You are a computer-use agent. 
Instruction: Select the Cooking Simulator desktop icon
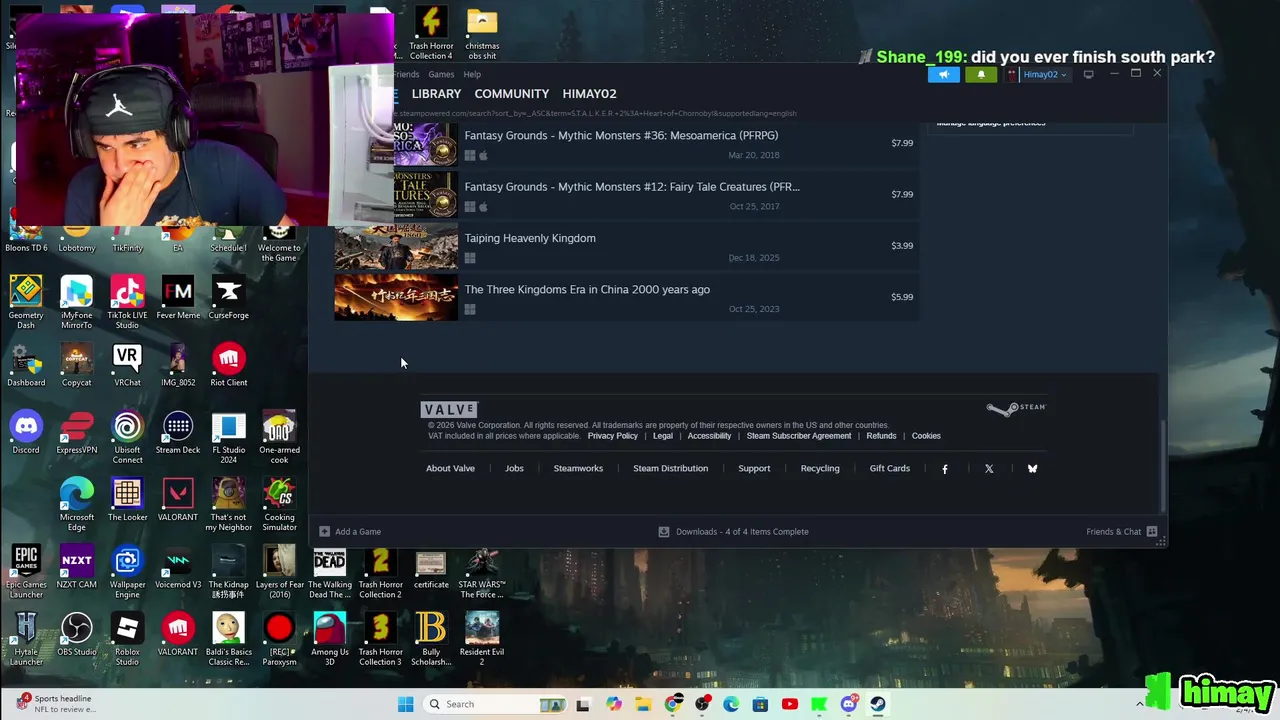pos(279,505)
